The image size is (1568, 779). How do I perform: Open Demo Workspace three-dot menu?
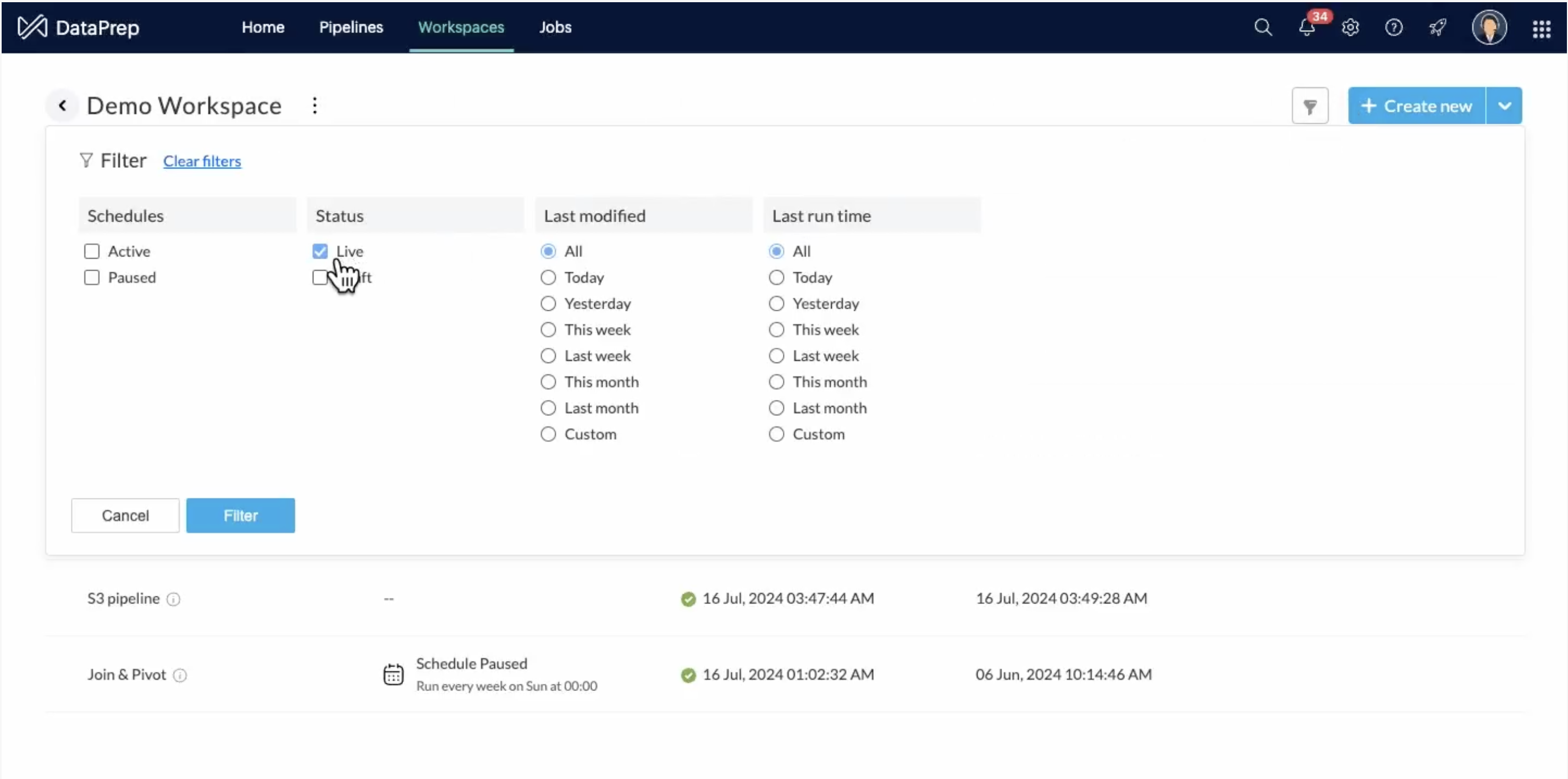(x=314, y=106)
